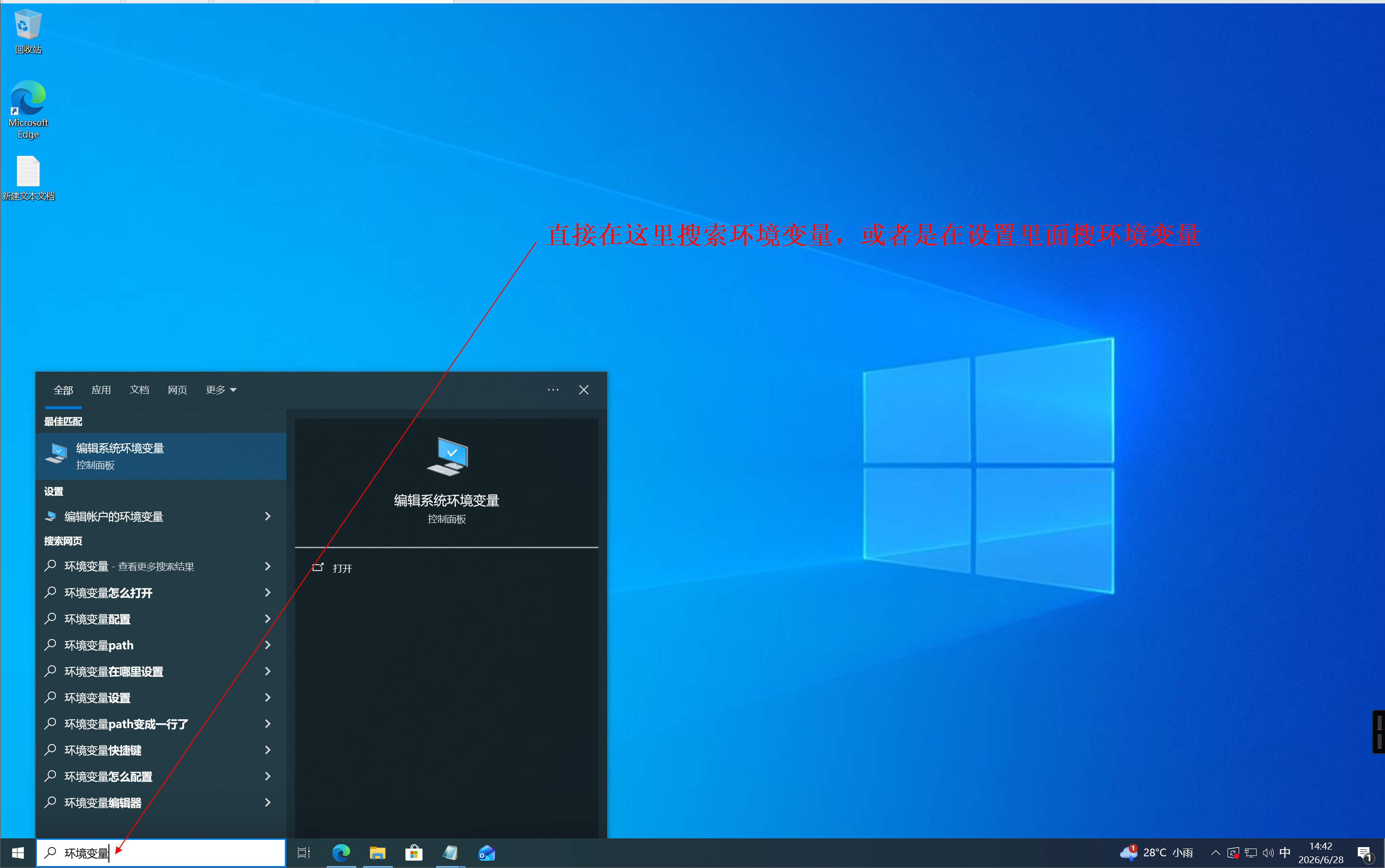Expand arrow next to 环境变量path变成一行了
Image resolution: width=1385 pixels, height=868 pixels.
267,725
